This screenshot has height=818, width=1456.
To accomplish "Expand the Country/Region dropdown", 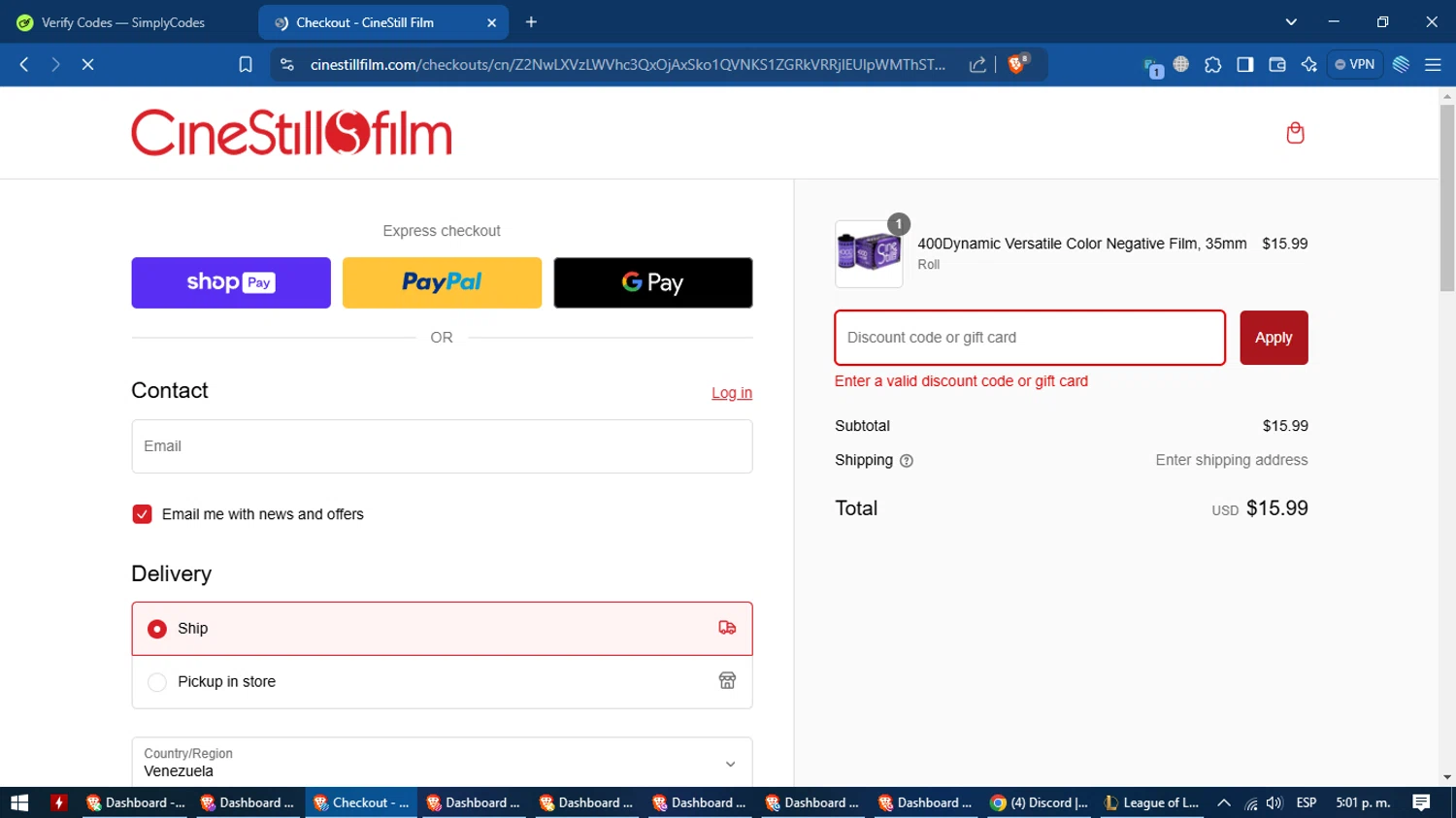I will point(442,763).
